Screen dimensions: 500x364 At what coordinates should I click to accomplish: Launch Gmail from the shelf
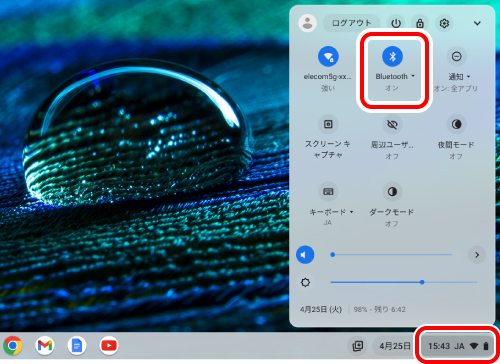(45, 345)
